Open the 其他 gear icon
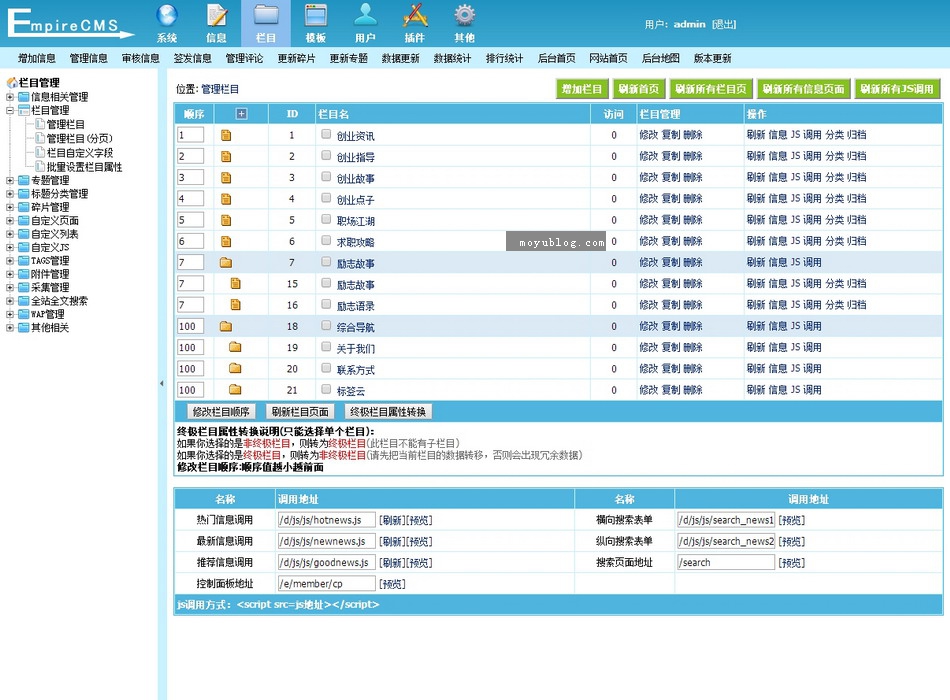The height and width of the screenshot is (700, 950). click(465, 16)
